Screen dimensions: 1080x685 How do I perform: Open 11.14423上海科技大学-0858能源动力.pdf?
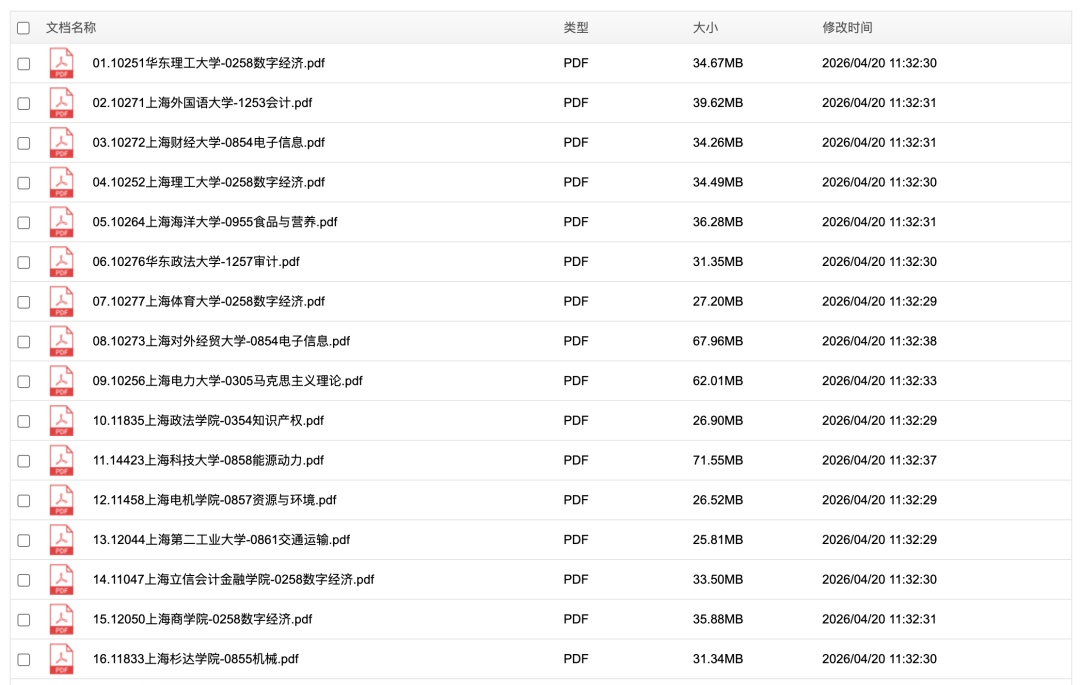tap(208, 460)
